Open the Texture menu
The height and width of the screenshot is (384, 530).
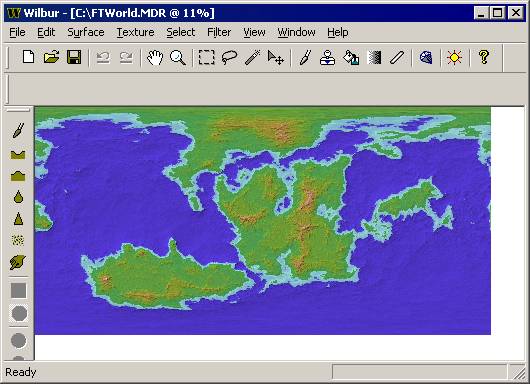point(136,32)
